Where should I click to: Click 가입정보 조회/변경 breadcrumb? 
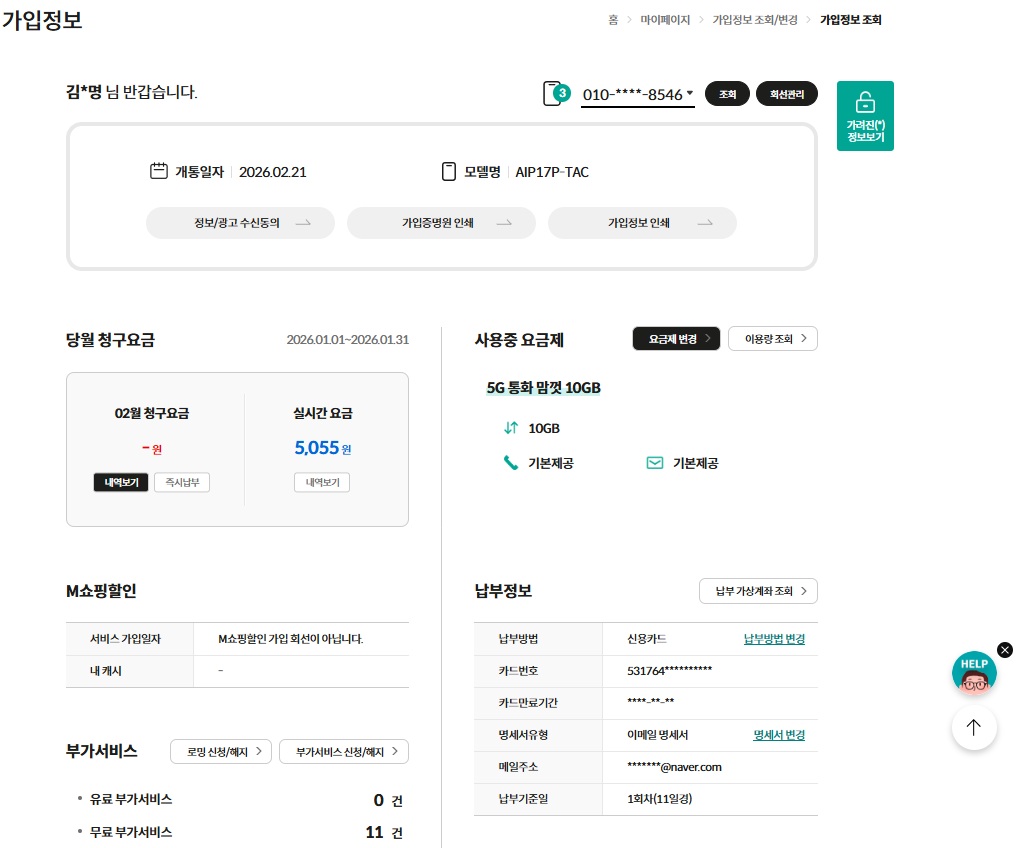754,20
